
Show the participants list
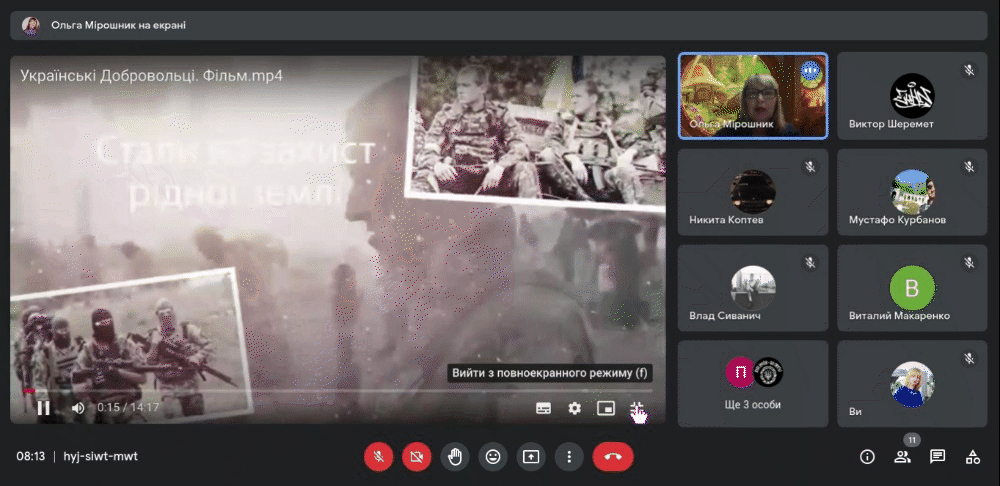(902, 457)
